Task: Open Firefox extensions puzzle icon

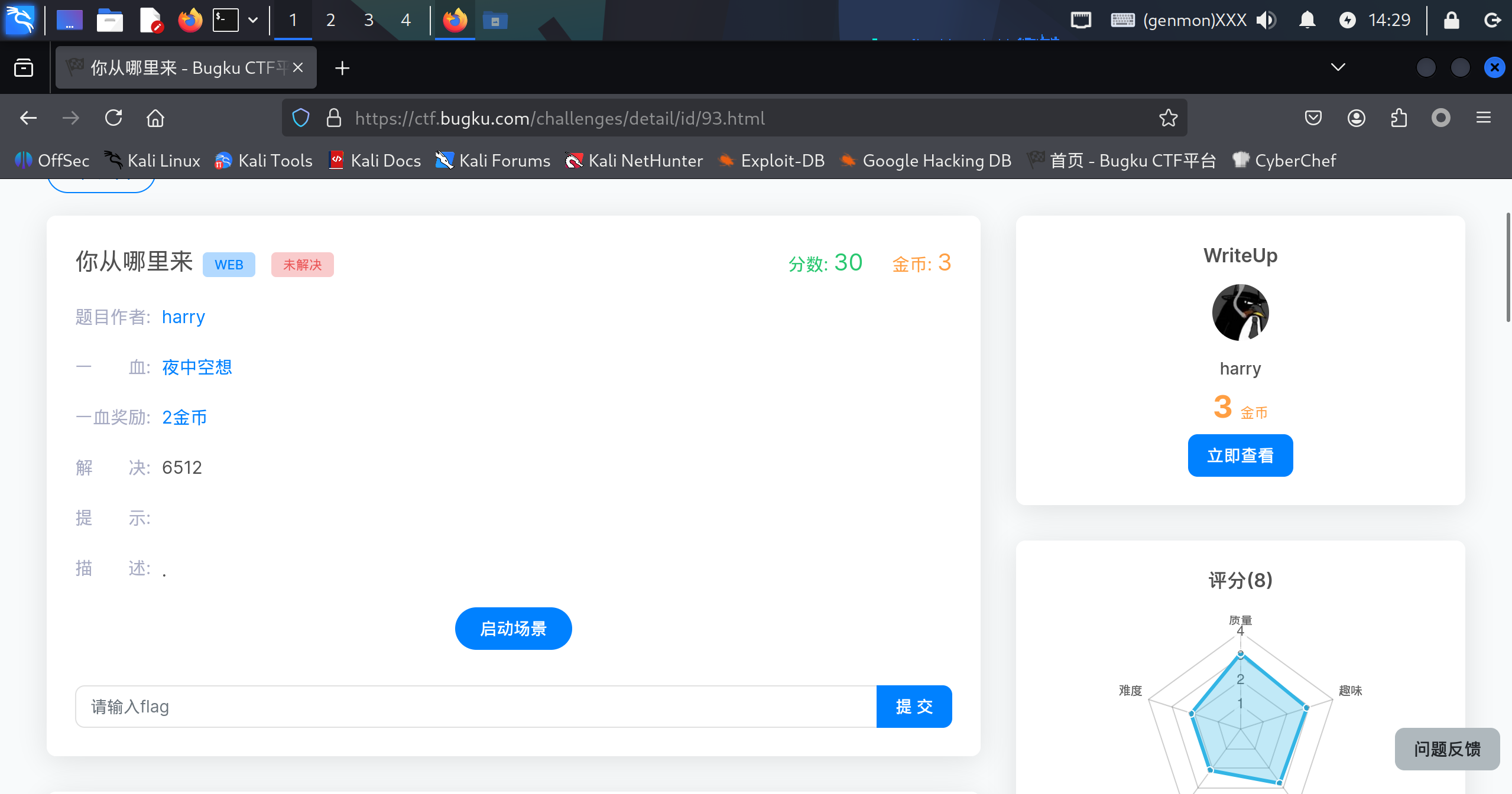Action: (x=1399, y=118)
